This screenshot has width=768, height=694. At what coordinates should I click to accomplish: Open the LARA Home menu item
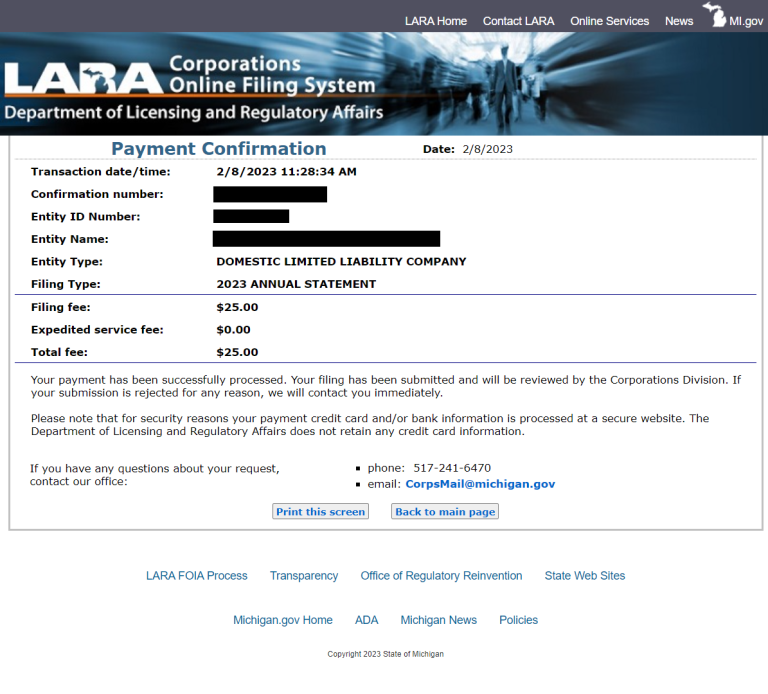tap(435, 22)
